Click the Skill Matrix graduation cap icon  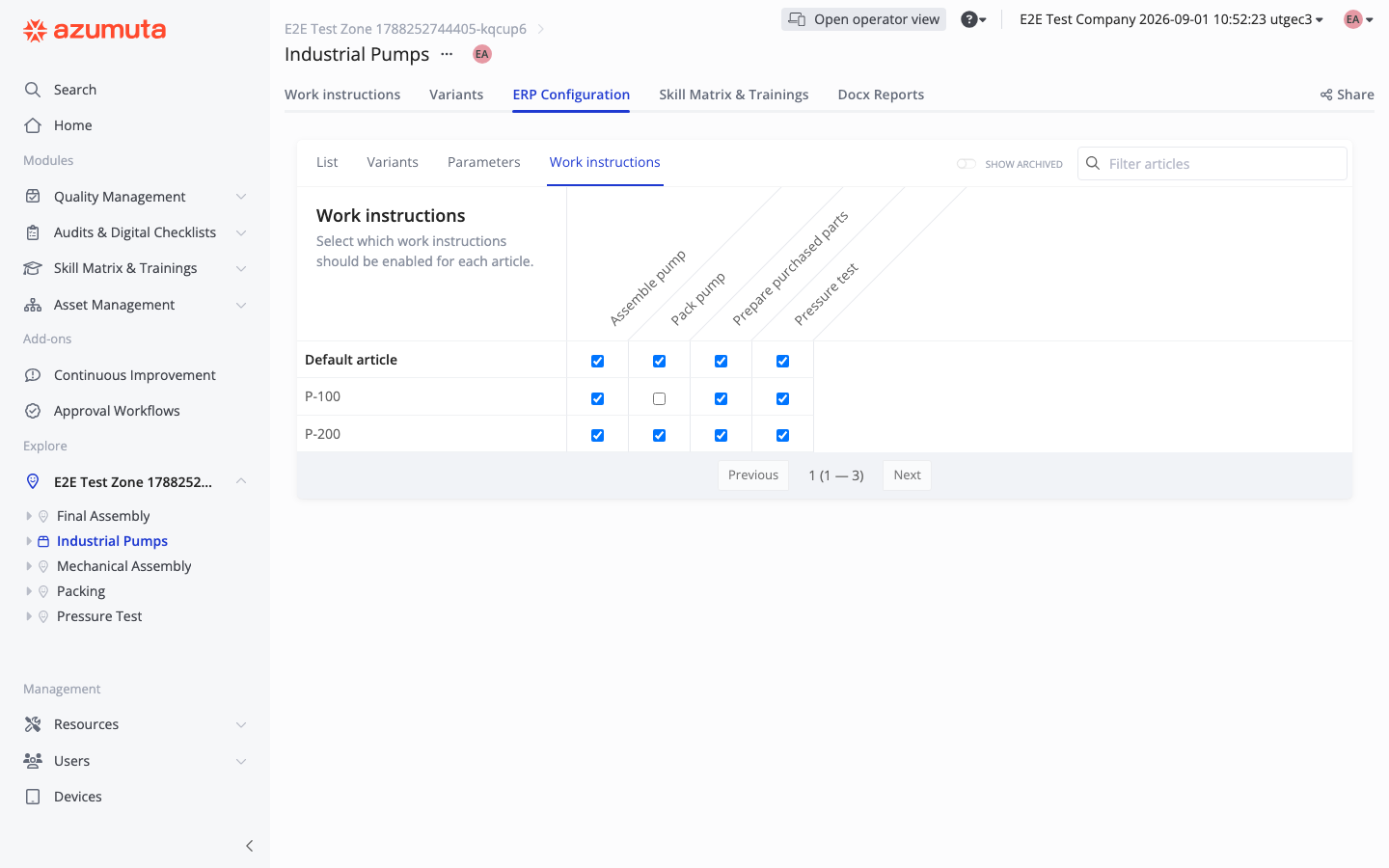click(33, 268)
